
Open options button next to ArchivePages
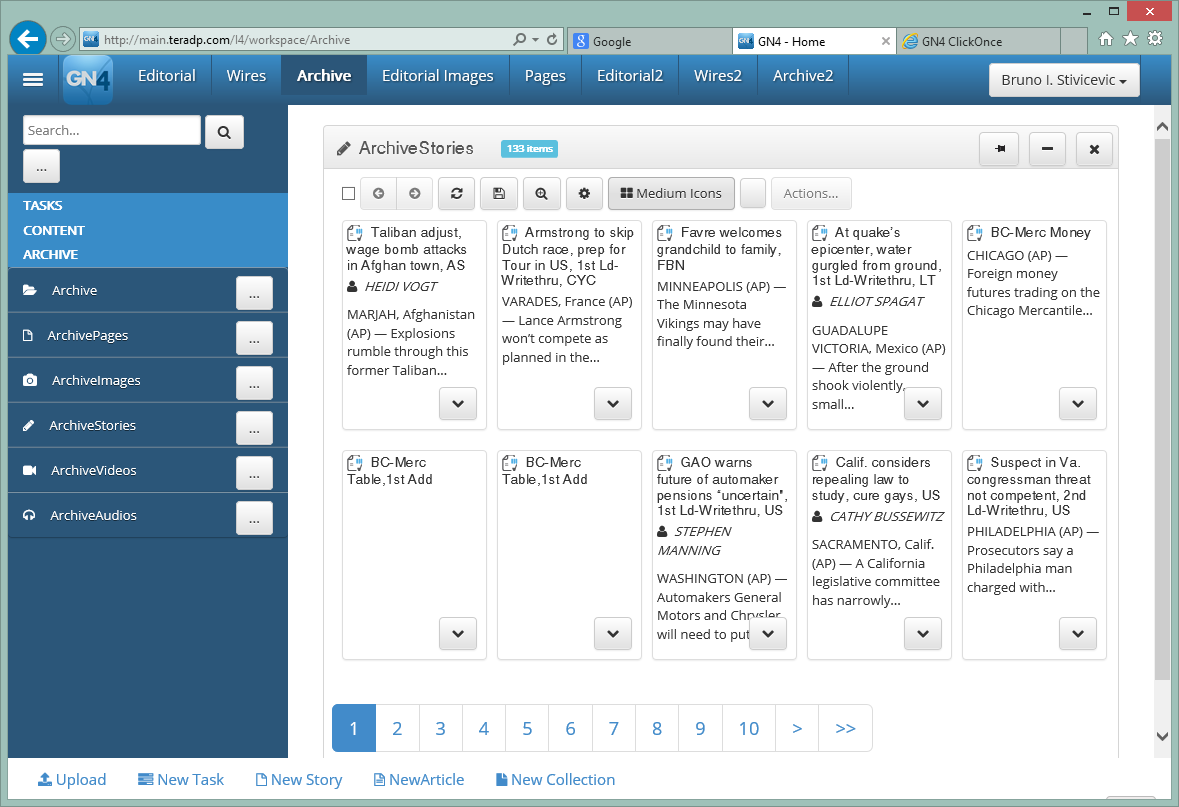(x=254, y=338)
